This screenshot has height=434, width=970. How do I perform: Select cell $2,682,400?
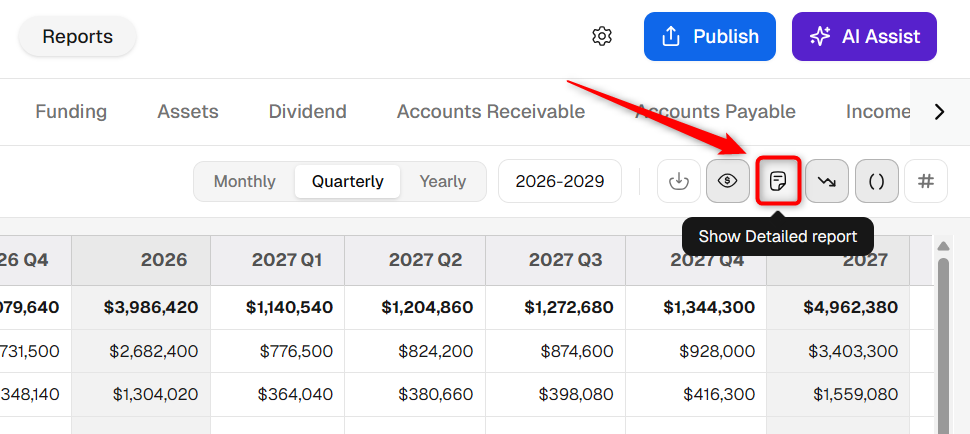[x=141, y=351]
